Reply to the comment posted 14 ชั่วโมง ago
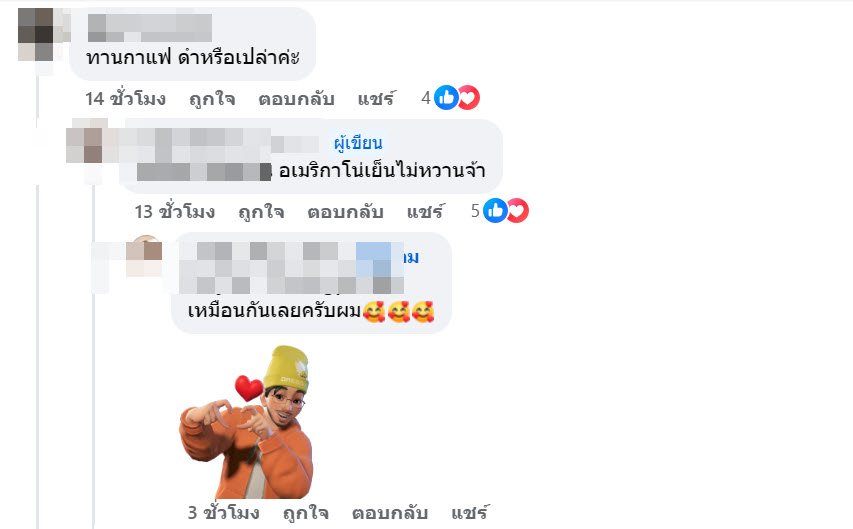The image size is (853, 529). point(296,99)
